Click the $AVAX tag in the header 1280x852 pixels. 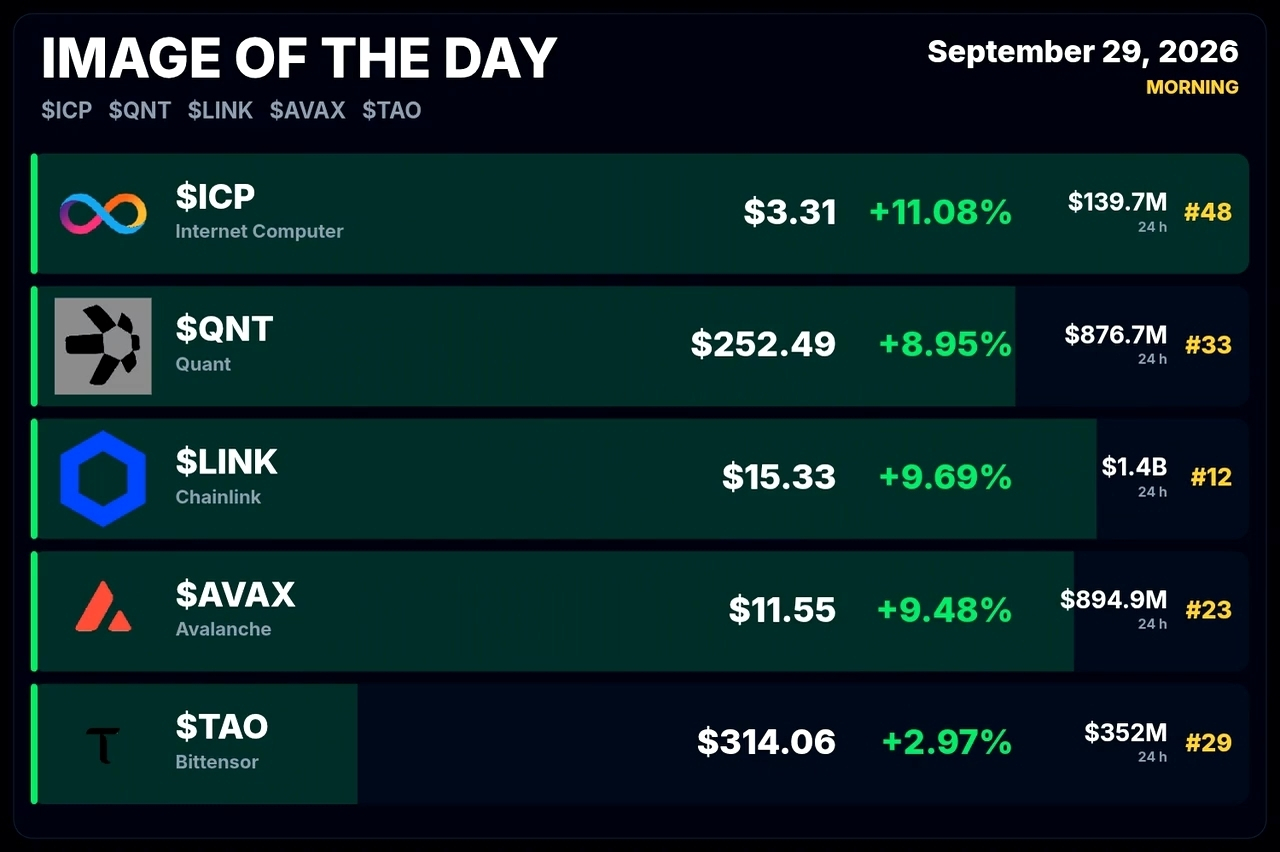pos(307,110)
